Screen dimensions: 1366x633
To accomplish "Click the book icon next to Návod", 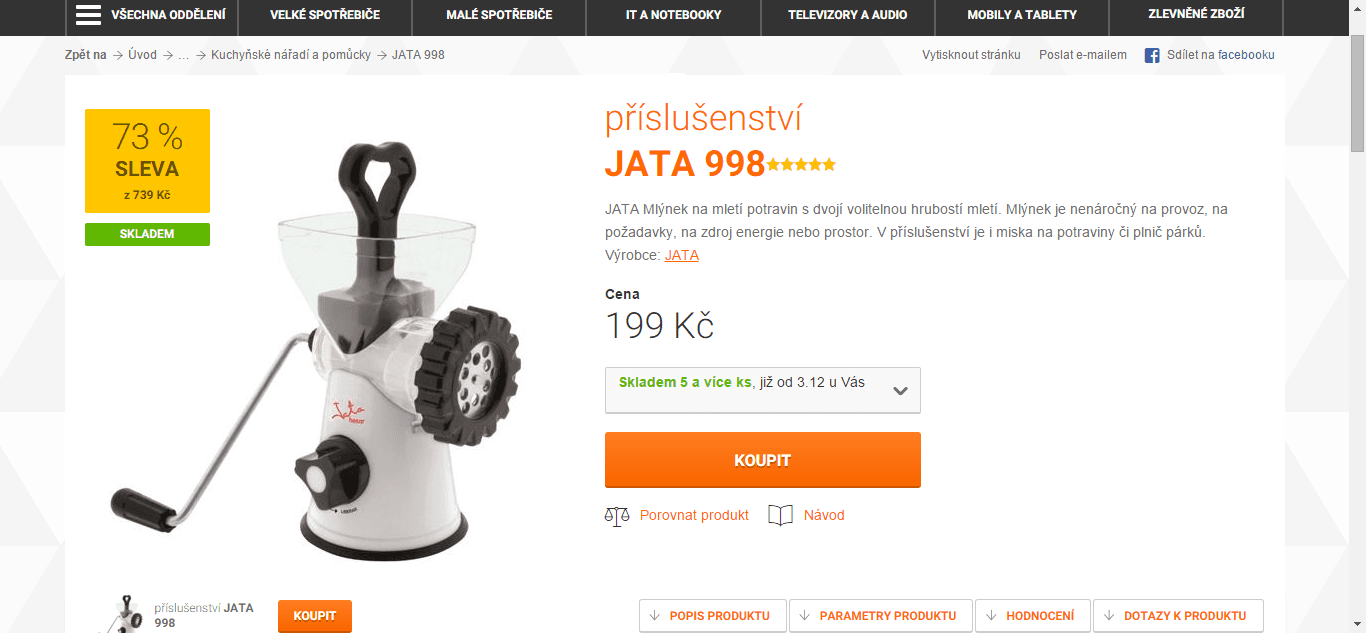I will pyautogui.click(x=780, y=515).
